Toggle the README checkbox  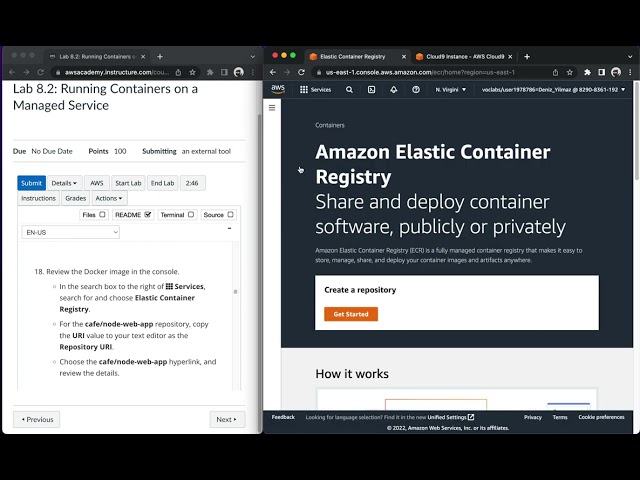[148, 214]
